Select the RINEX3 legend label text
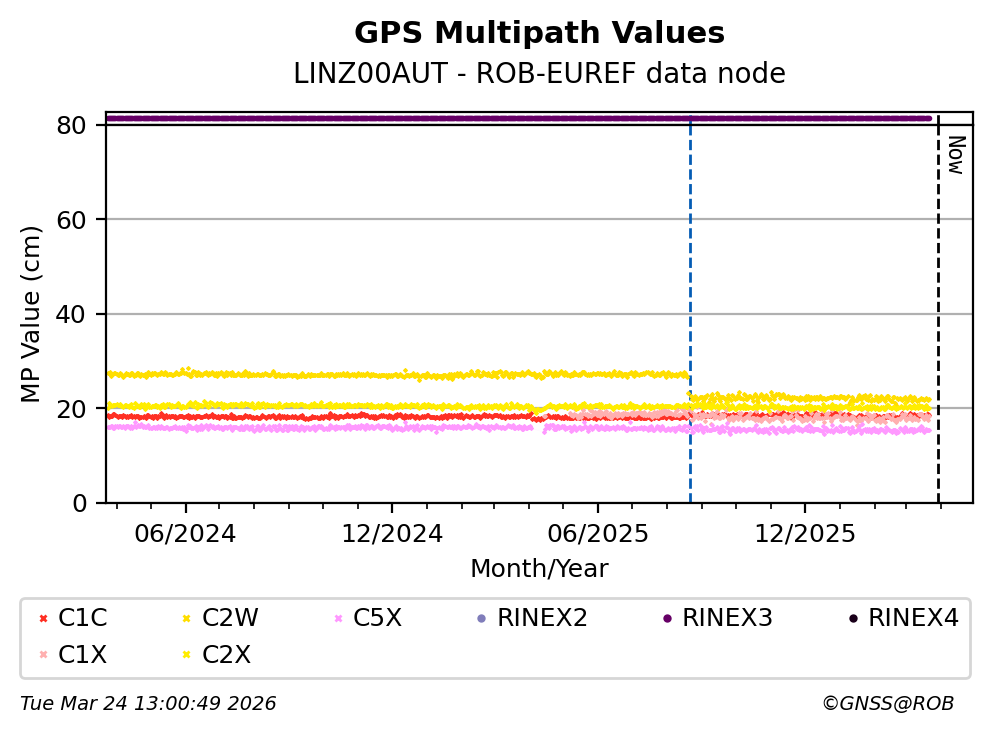 [x=727, y=619]
